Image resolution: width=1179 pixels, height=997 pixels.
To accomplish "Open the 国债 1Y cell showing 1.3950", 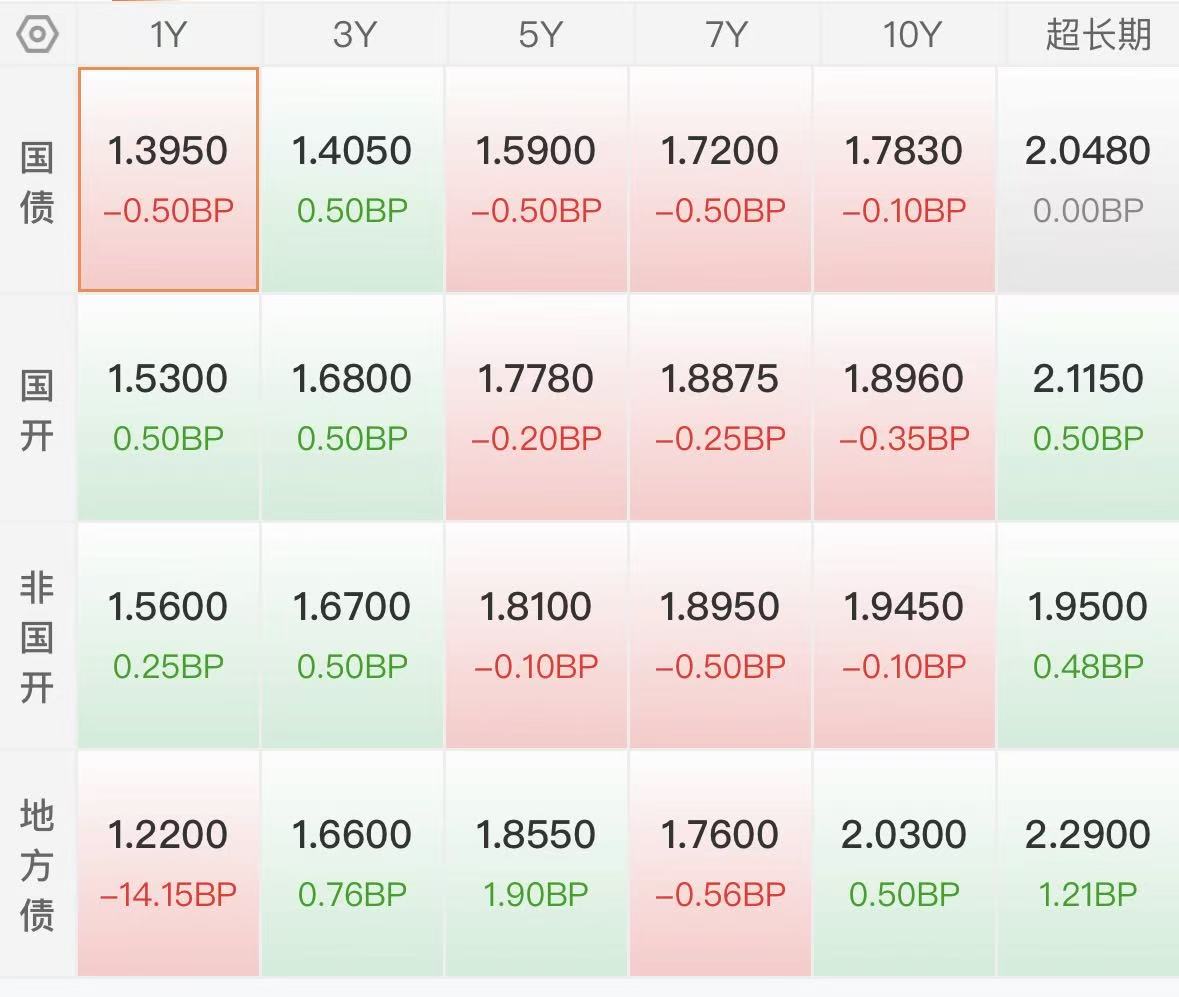I will (x=168, y=180).
